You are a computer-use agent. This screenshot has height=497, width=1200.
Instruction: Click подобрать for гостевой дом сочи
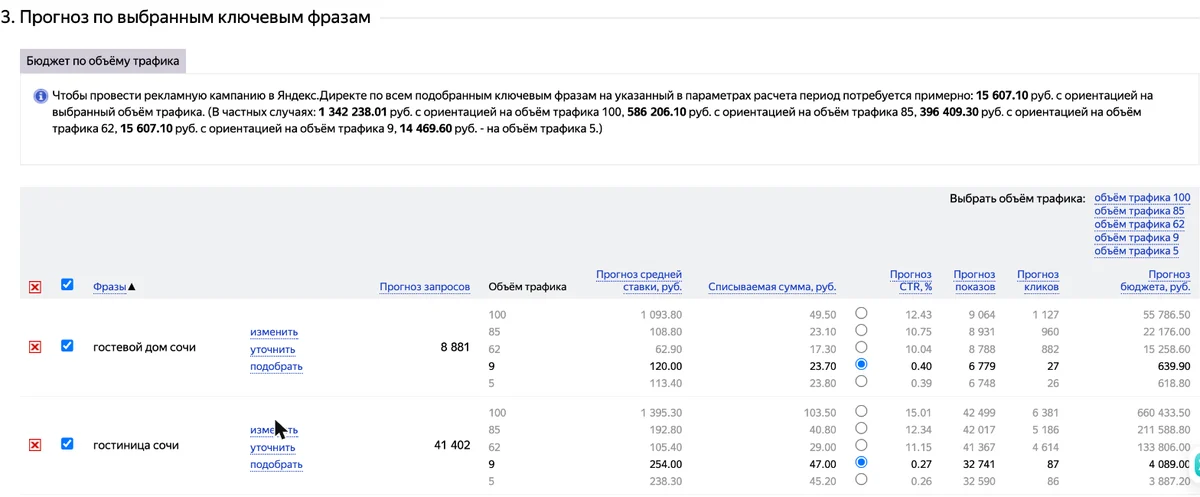(276, 366)
